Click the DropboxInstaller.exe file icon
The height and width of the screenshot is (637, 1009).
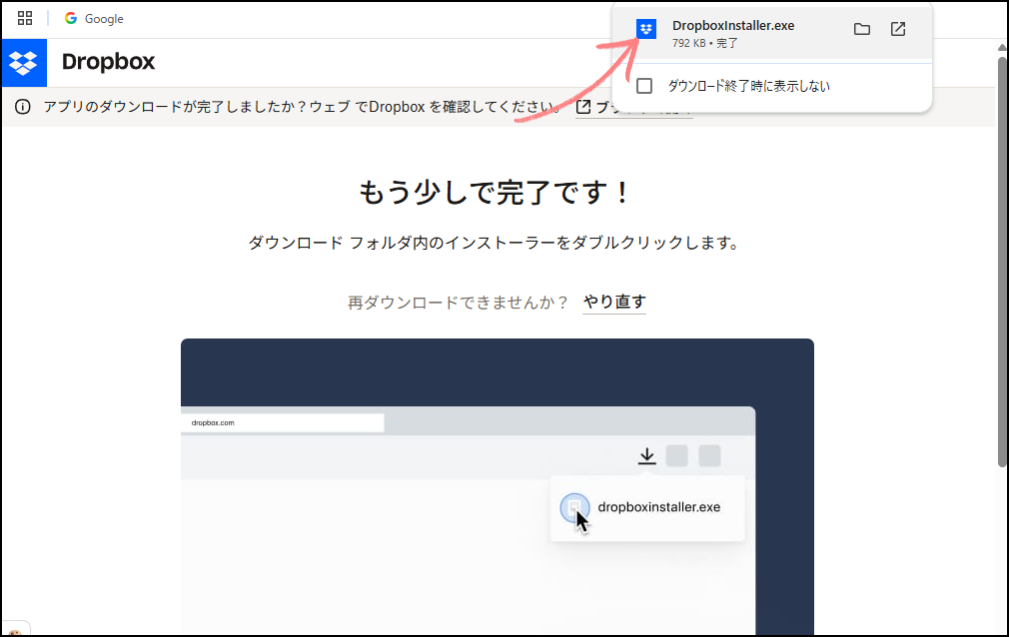(x=646, y=29)
